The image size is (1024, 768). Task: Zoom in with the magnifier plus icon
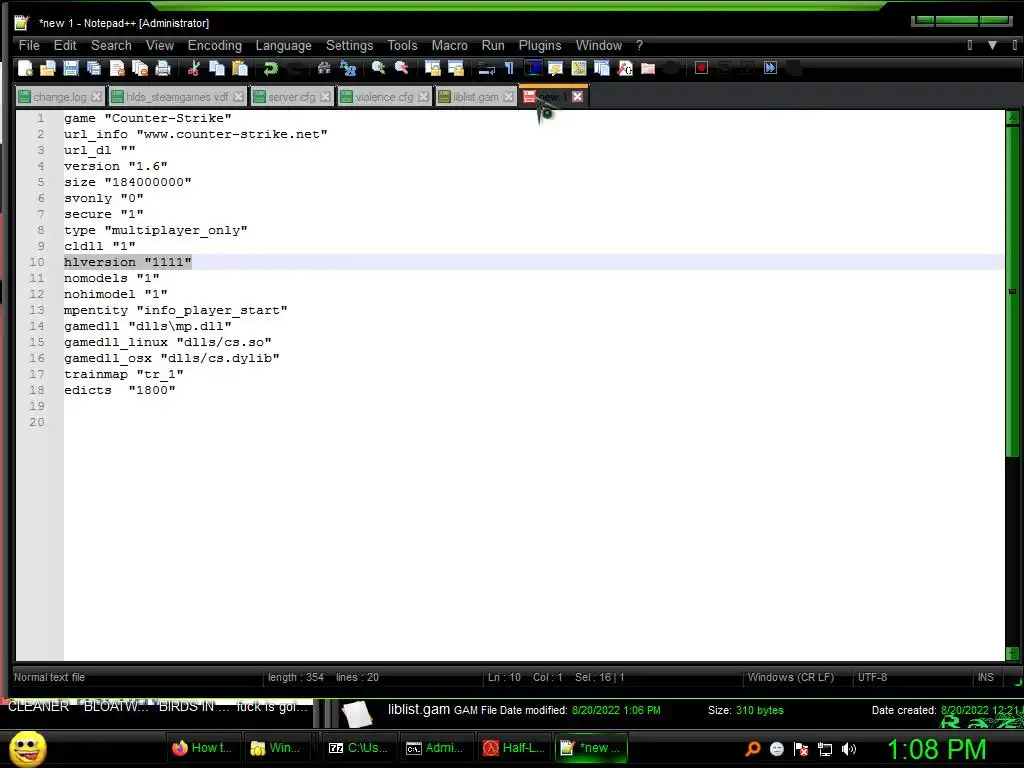pyautogui.click(x=378, y=68)
